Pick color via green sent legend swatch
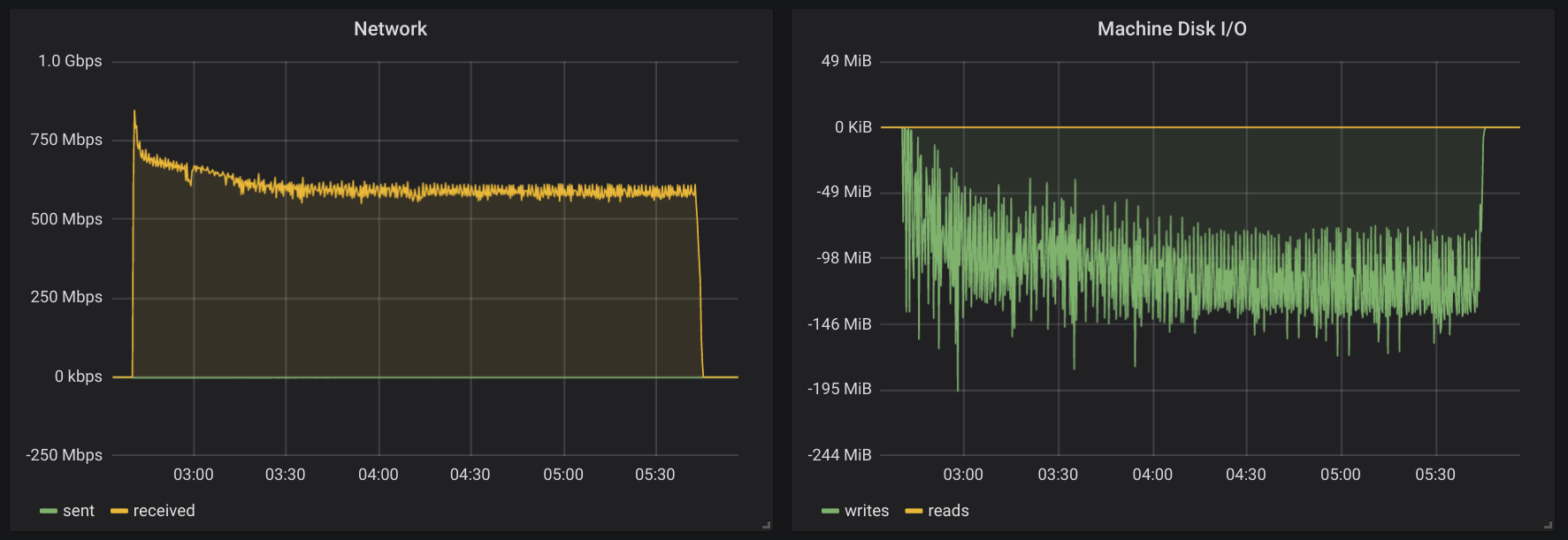The width and height of the screenshot is (1568, 540). point(49,512)
